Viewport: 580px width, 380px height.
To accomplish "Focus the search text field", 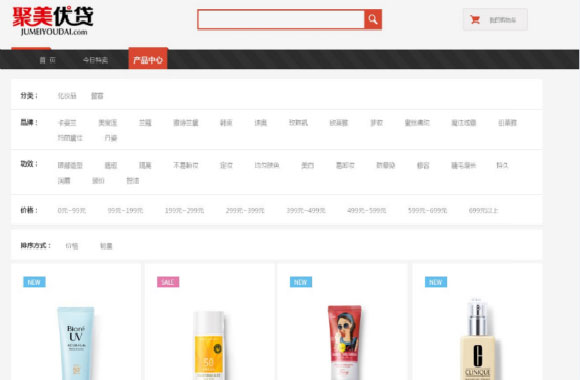I will 281,19.
